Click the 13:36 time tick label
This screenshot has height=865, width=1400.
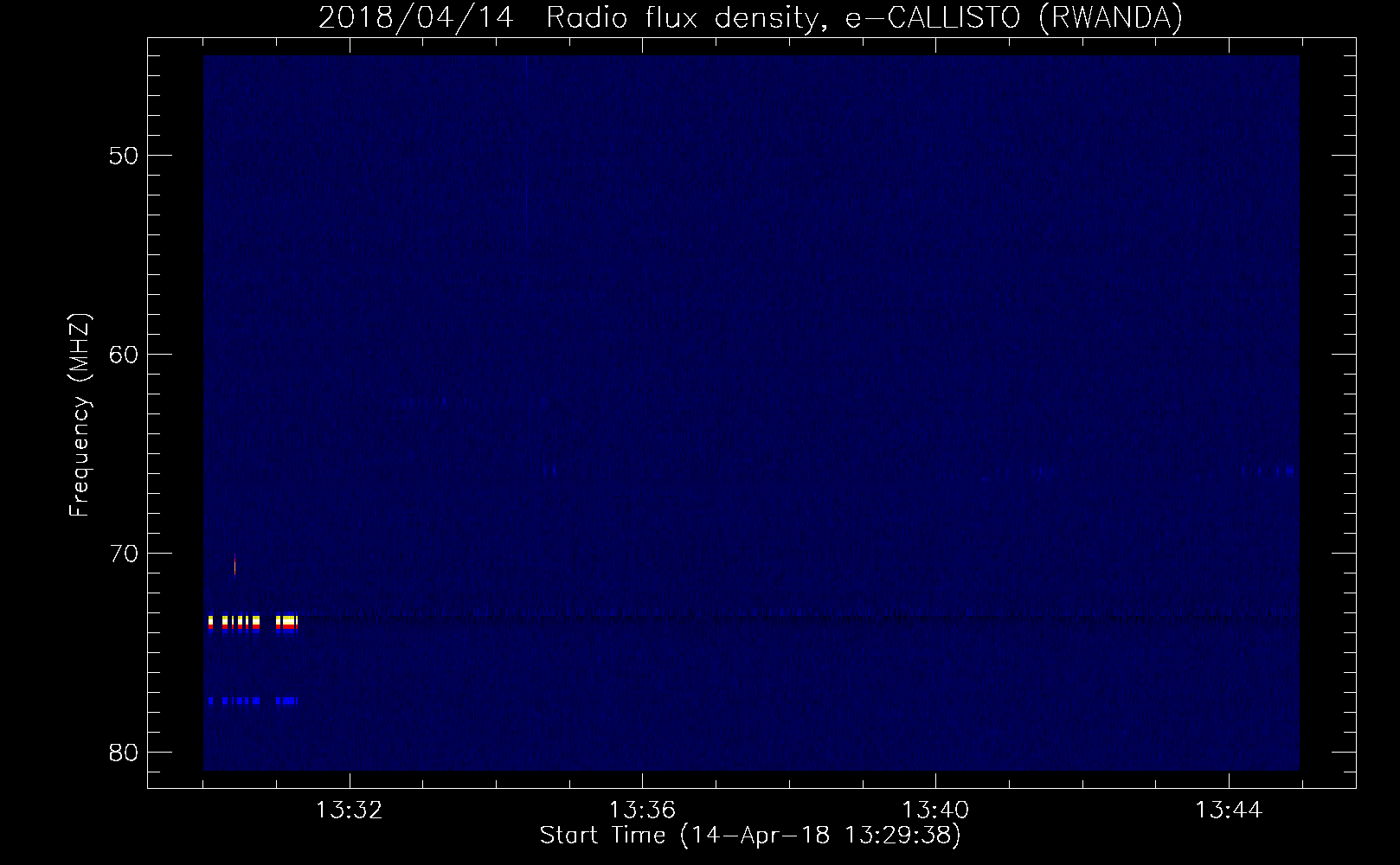pyautogui.click(x=642, y=811)
